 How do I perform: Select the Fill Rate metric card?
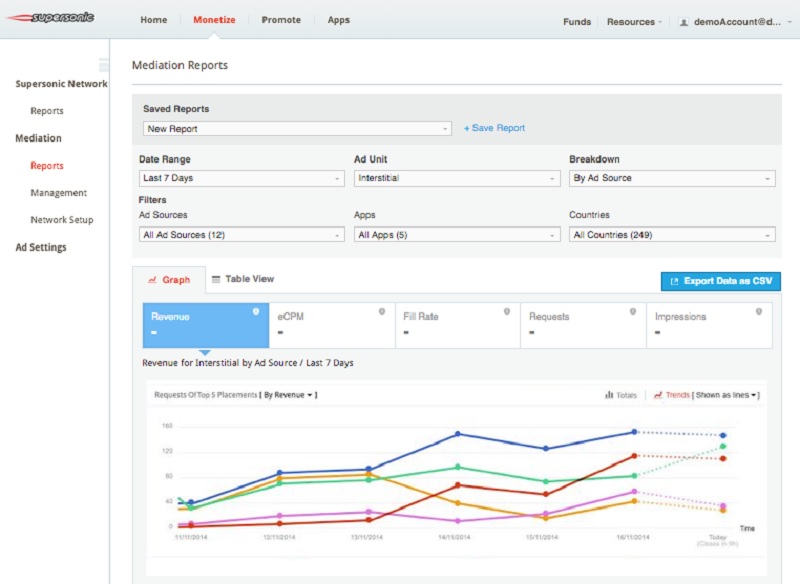[458, 325]
